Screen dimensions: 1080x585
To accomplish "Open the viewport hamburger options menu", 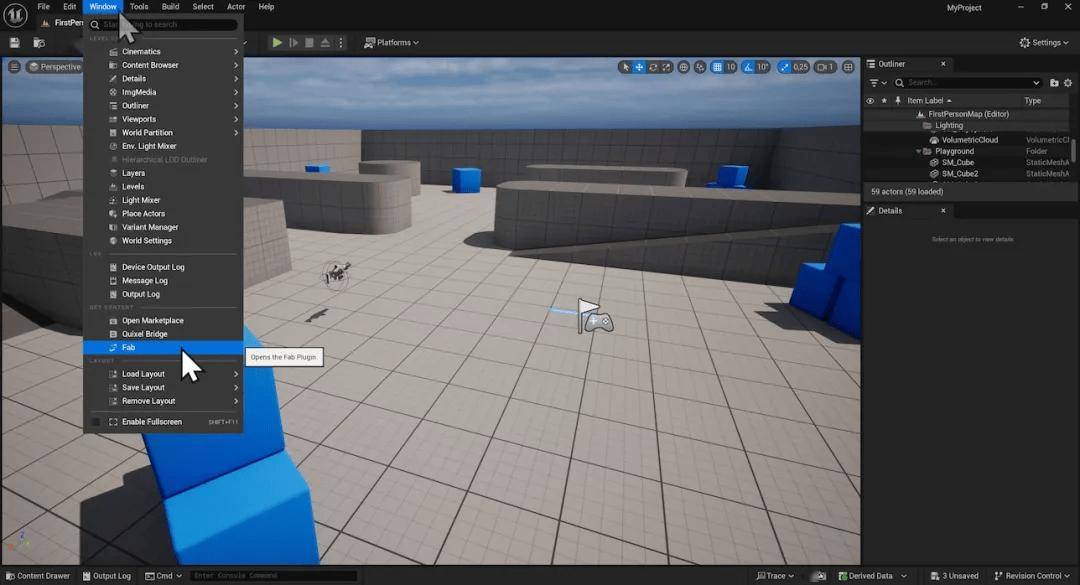I will tap(14, 67).
